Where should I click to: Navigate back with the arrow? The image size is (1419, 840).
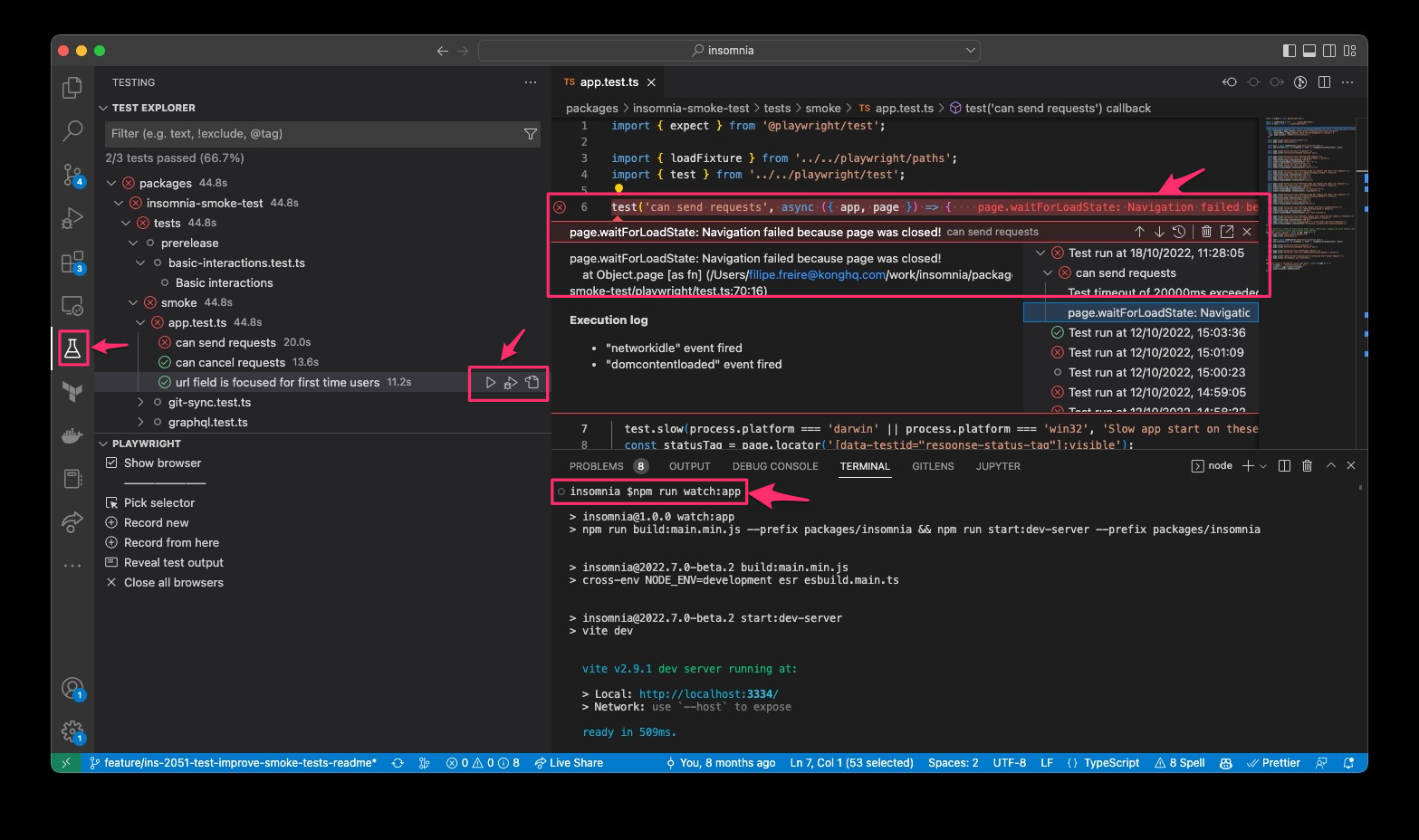tap(442, 51)
